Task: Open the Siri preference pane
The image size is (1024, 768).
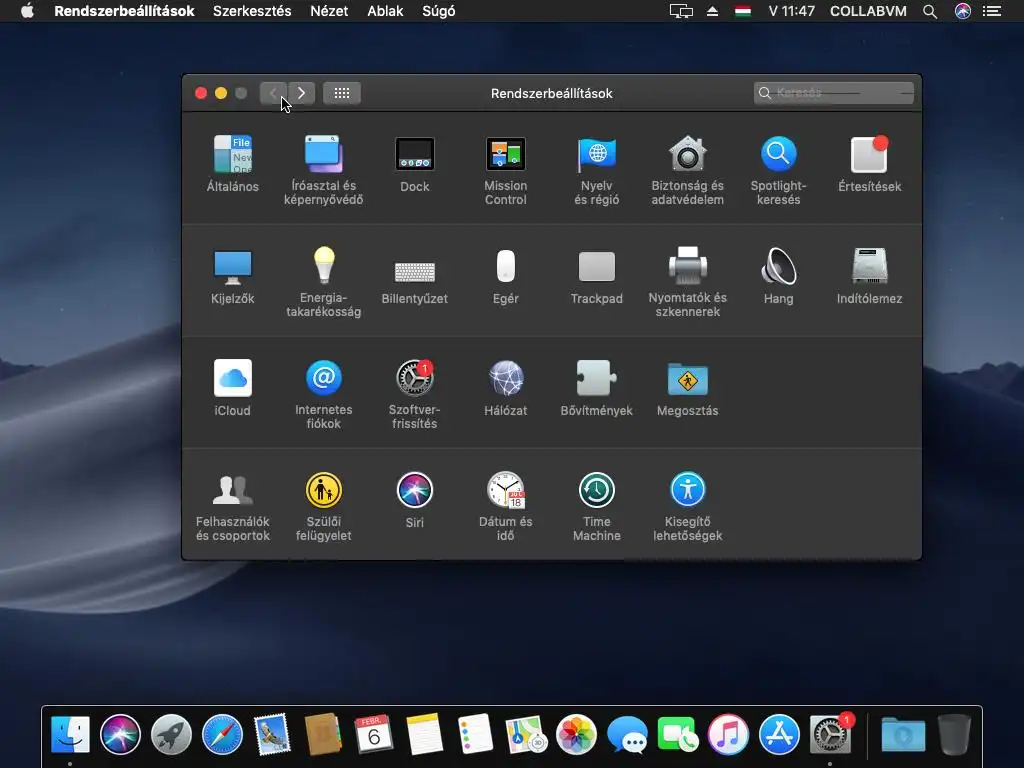Action: pyautogui.click(x=415, y=500)
